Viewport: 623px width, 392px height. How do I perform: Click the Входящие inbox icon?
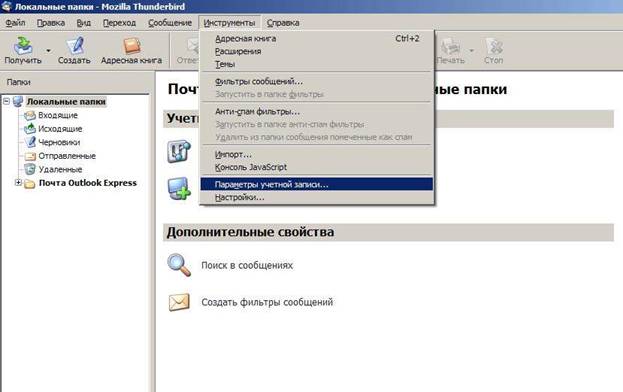[x=30, y=115]
